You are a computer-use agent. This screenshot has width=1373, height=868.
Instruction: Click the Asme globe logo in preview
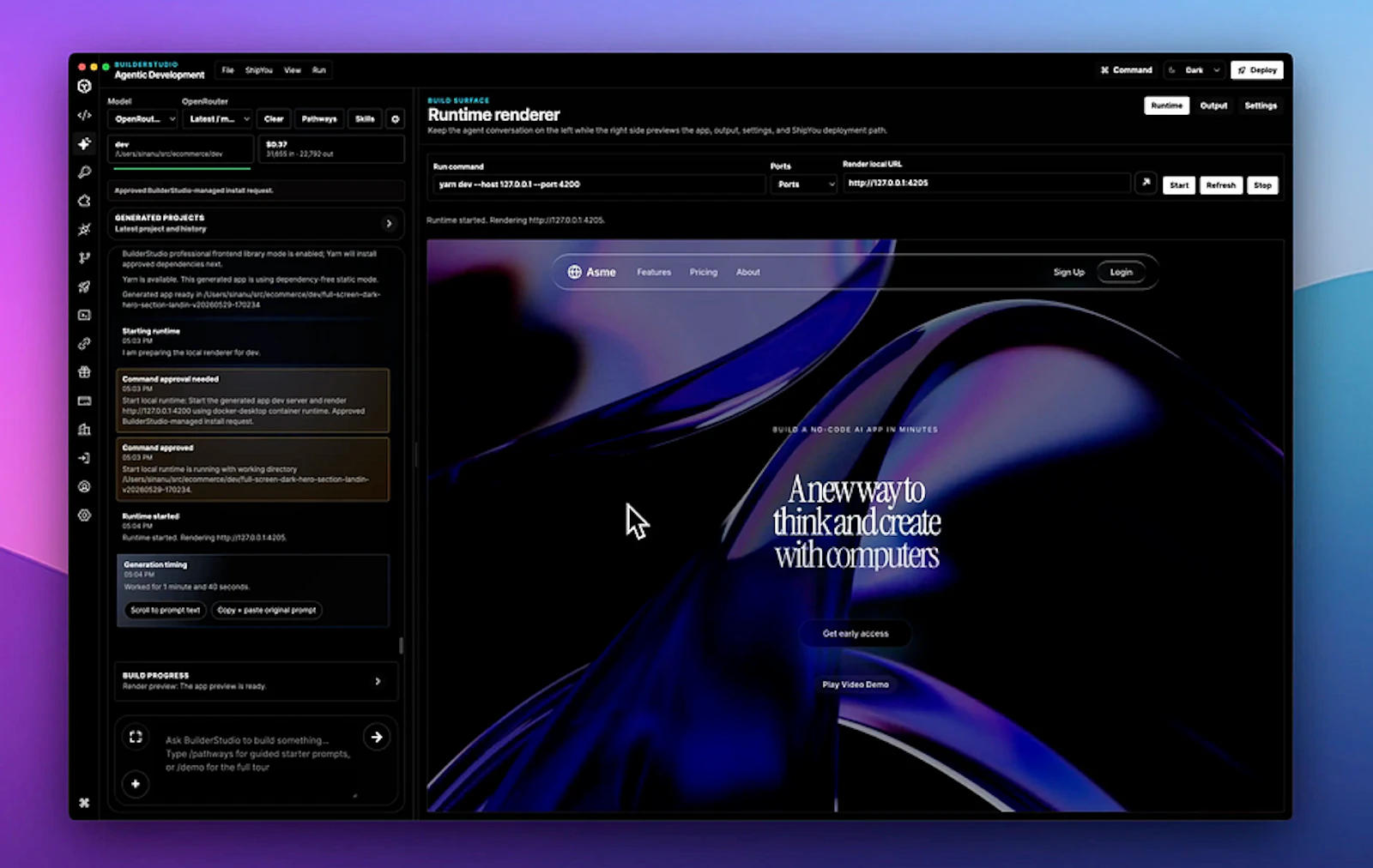pos(574,272)
